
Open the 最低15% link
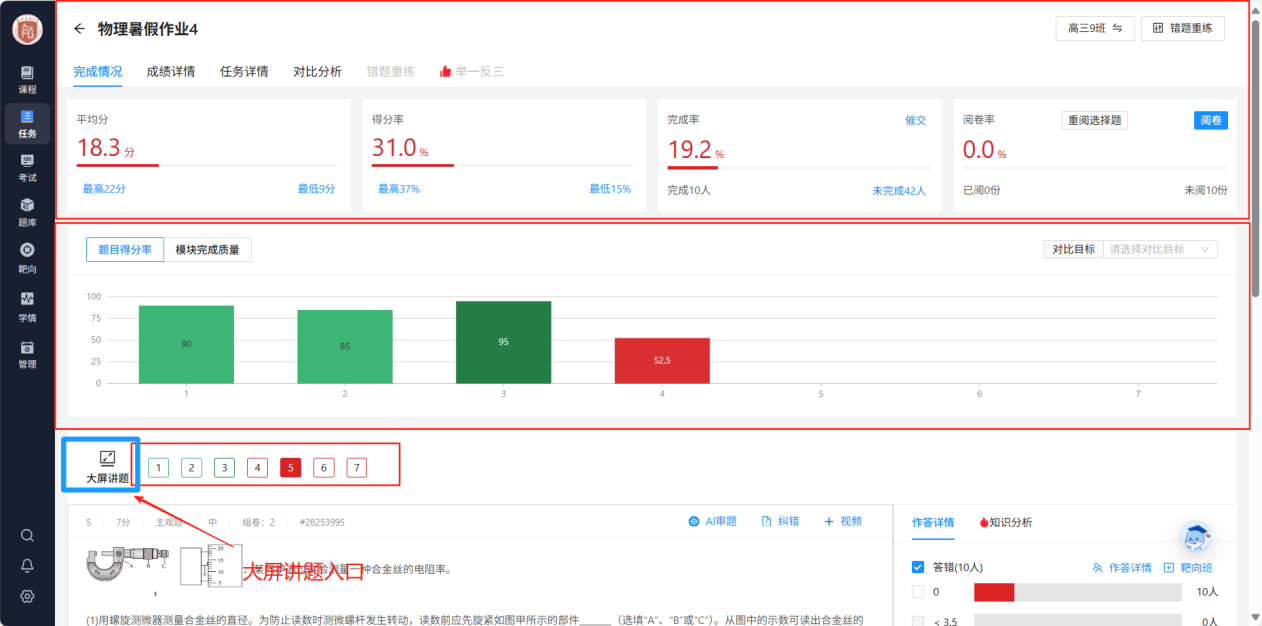coord(610,188)
